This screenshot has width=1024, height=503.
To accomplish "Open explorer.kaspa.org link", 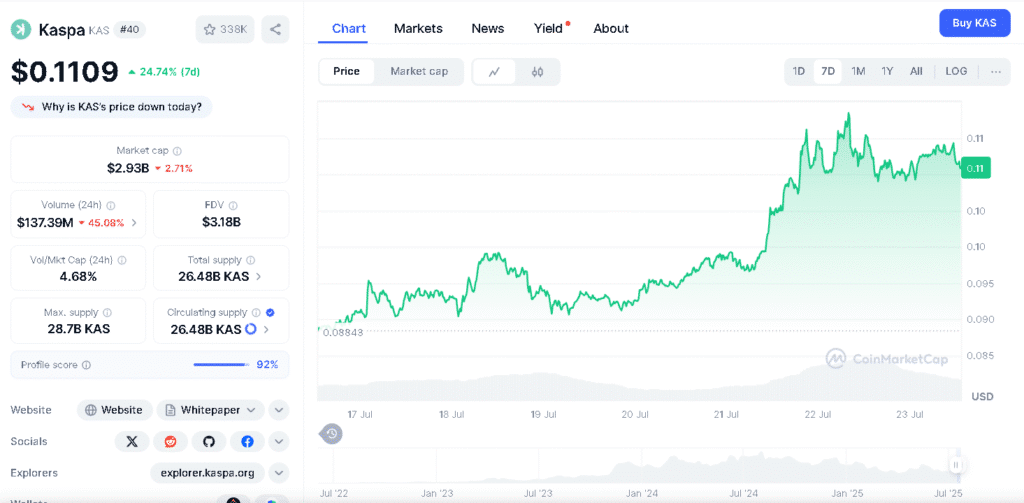I will pos(207,472).
